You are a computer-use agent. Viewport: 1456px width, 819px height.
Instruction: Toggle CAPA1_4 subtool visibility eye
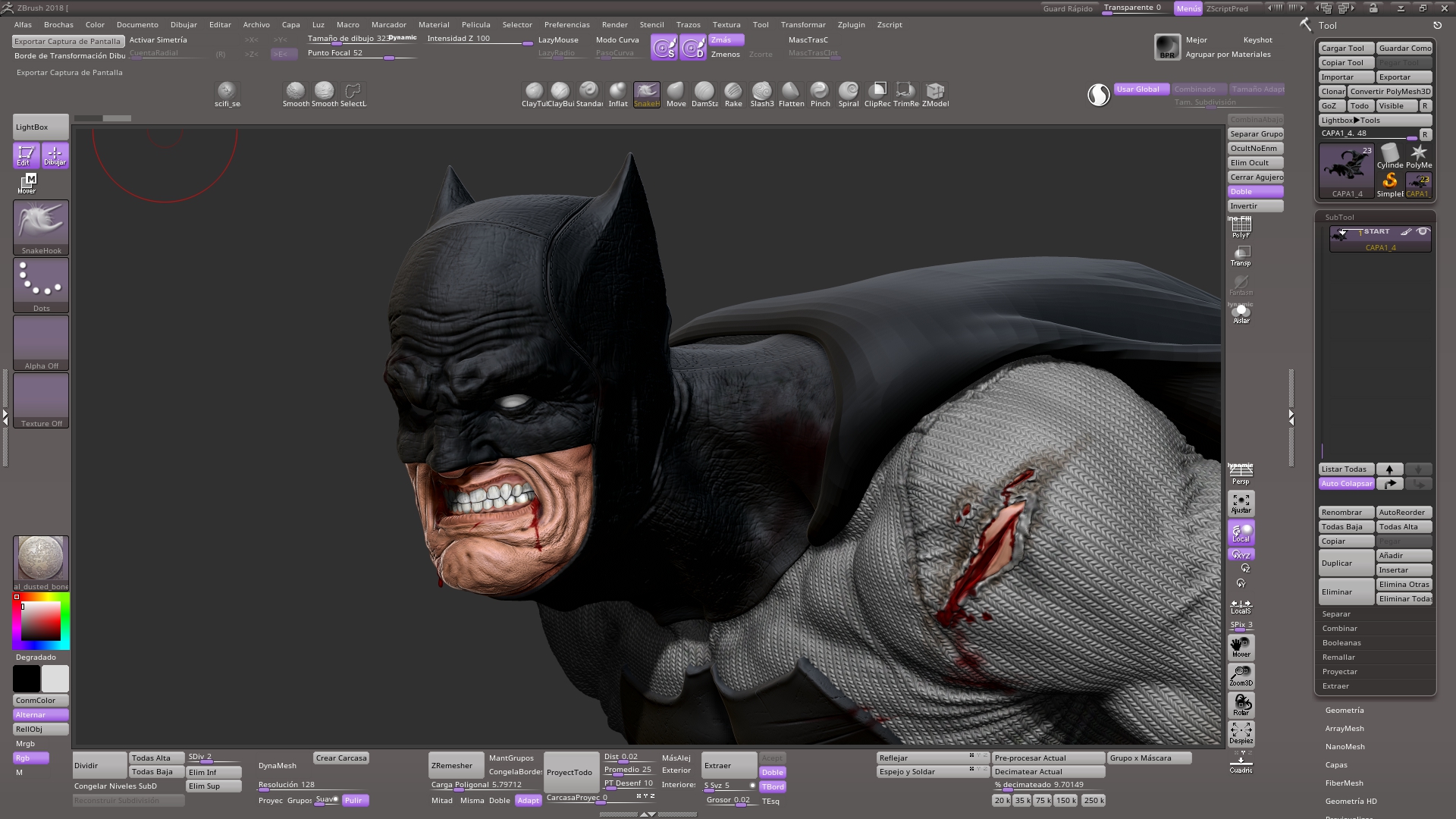[1423, 231]
